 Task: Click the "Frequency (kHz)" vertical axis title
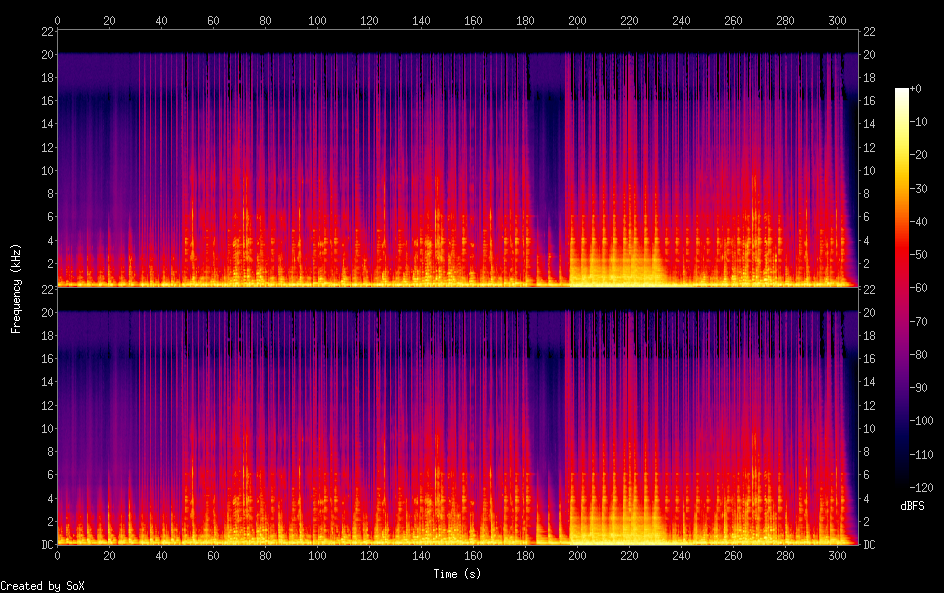tap(16, 288)
